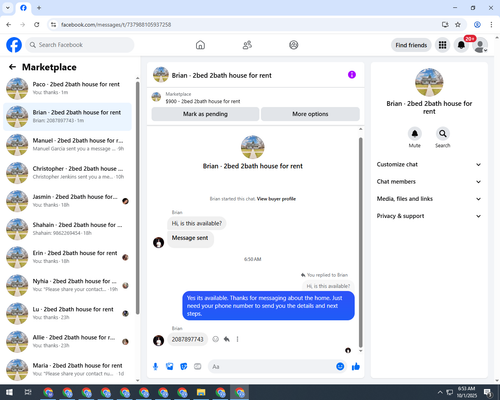Open File Explorer on the taskbar
The height and width of the screenshot is (400, 500).
pyautogui.click(x=201, y=392)
